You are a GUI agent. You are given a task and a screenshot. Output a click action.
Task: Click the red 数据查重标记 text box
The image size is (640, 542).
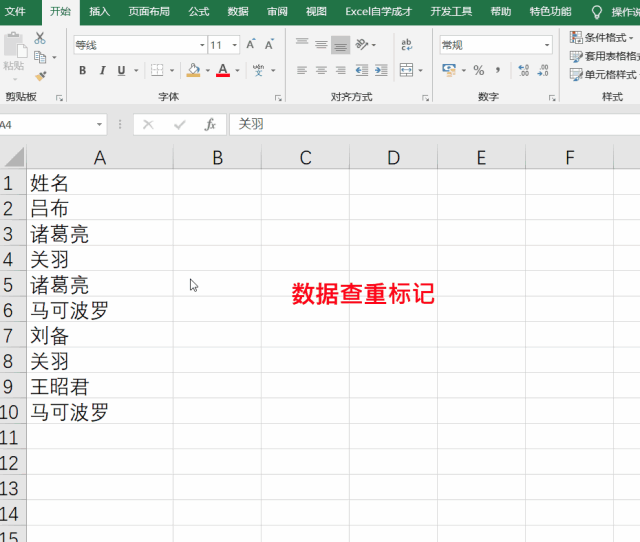pos(363,293)
